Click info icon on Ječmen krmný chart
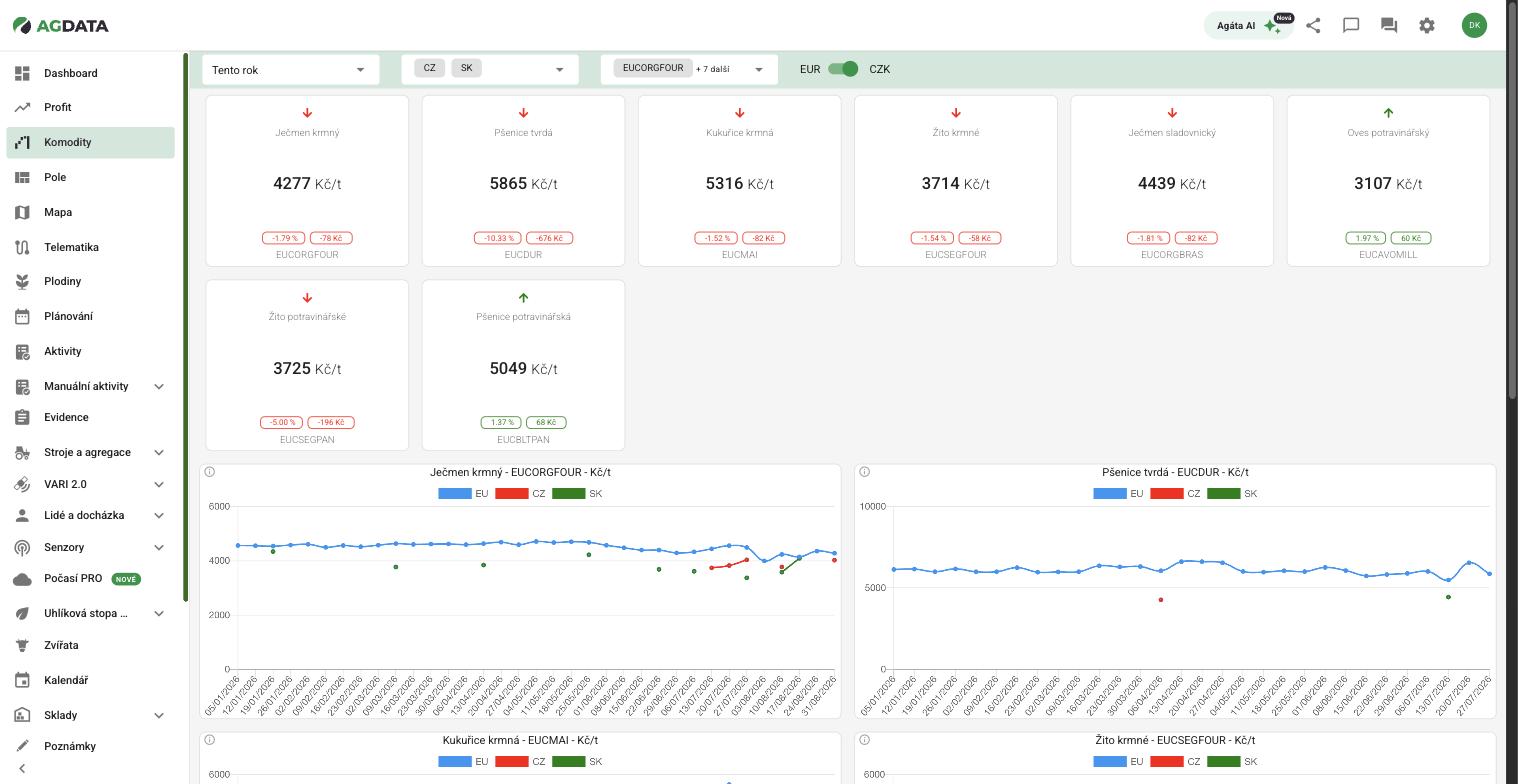1518x784 pixels. tap(210, 472)
